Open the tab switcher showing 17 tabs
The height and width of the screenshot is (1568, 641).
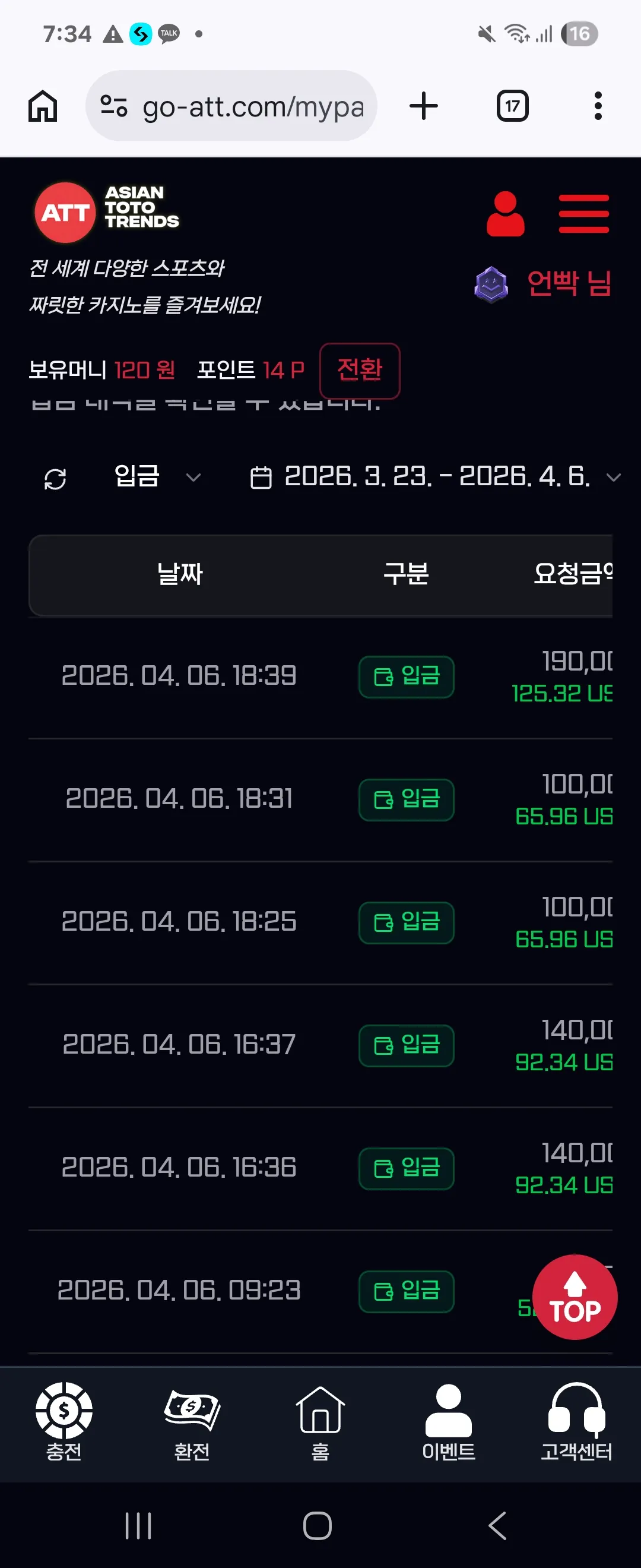[x=512, y=106]
